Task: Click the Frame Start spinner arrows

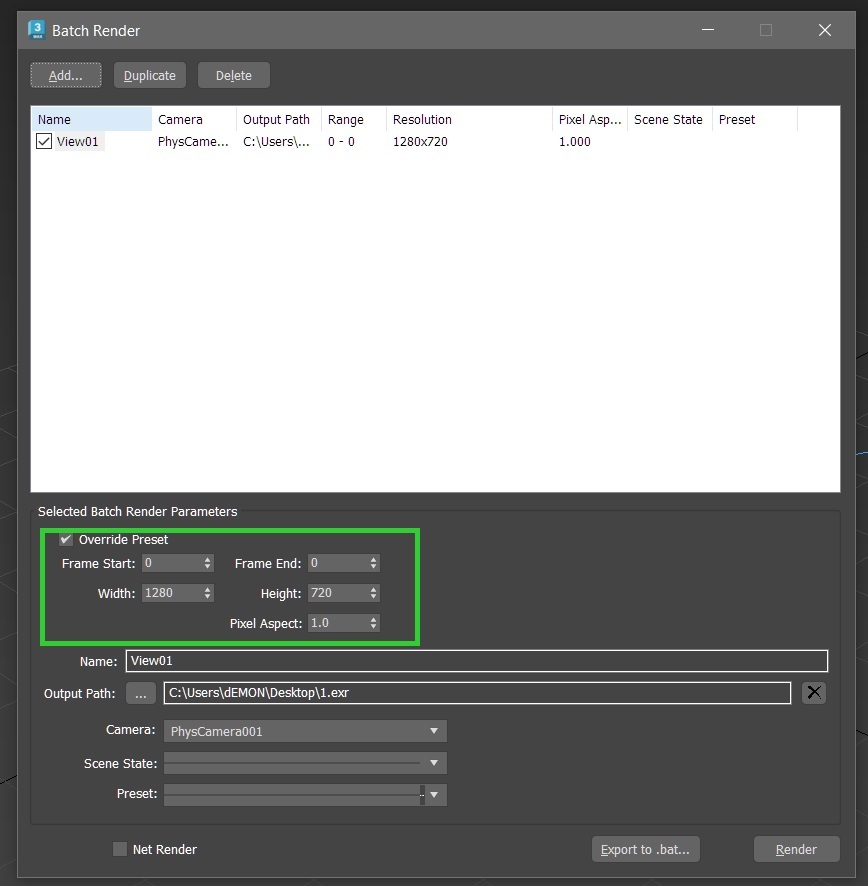Action: [x=208, y=564]
